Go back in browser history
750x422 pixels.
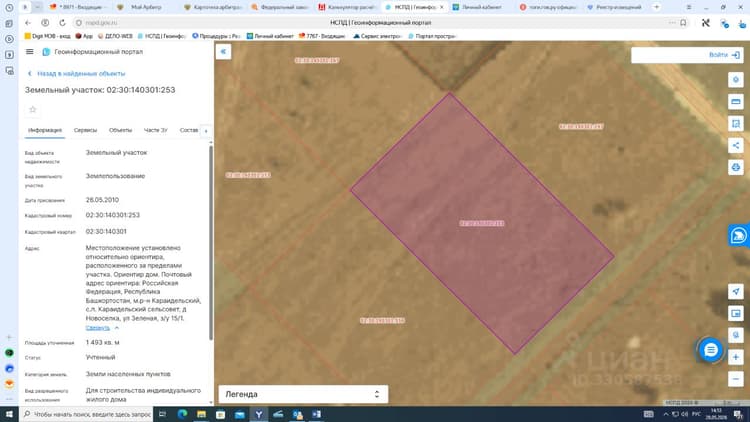[x=28, y=22]
